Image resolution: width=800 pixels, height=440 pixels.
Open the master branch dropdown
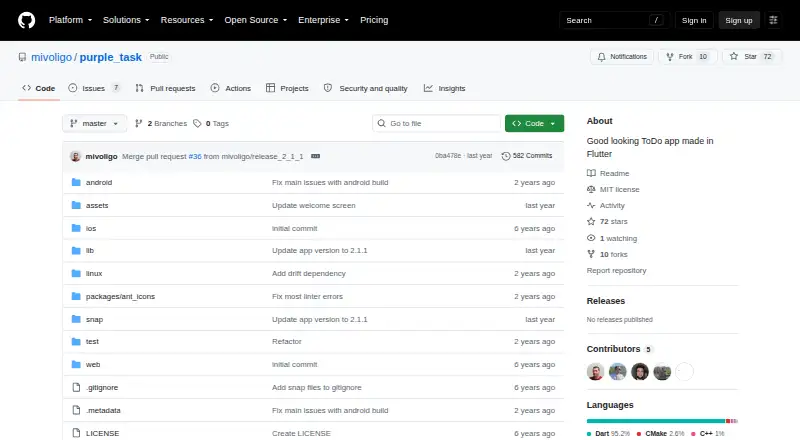[x=94, y=124]
